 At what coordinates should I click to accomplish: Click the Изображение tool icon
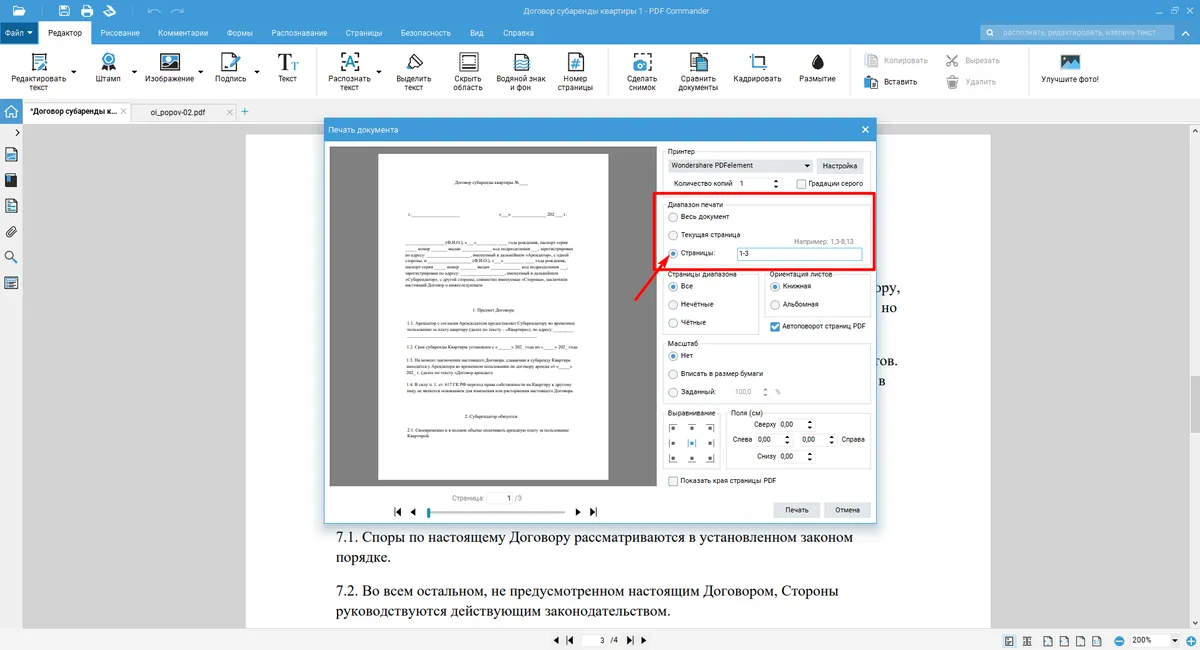(169, 62)
